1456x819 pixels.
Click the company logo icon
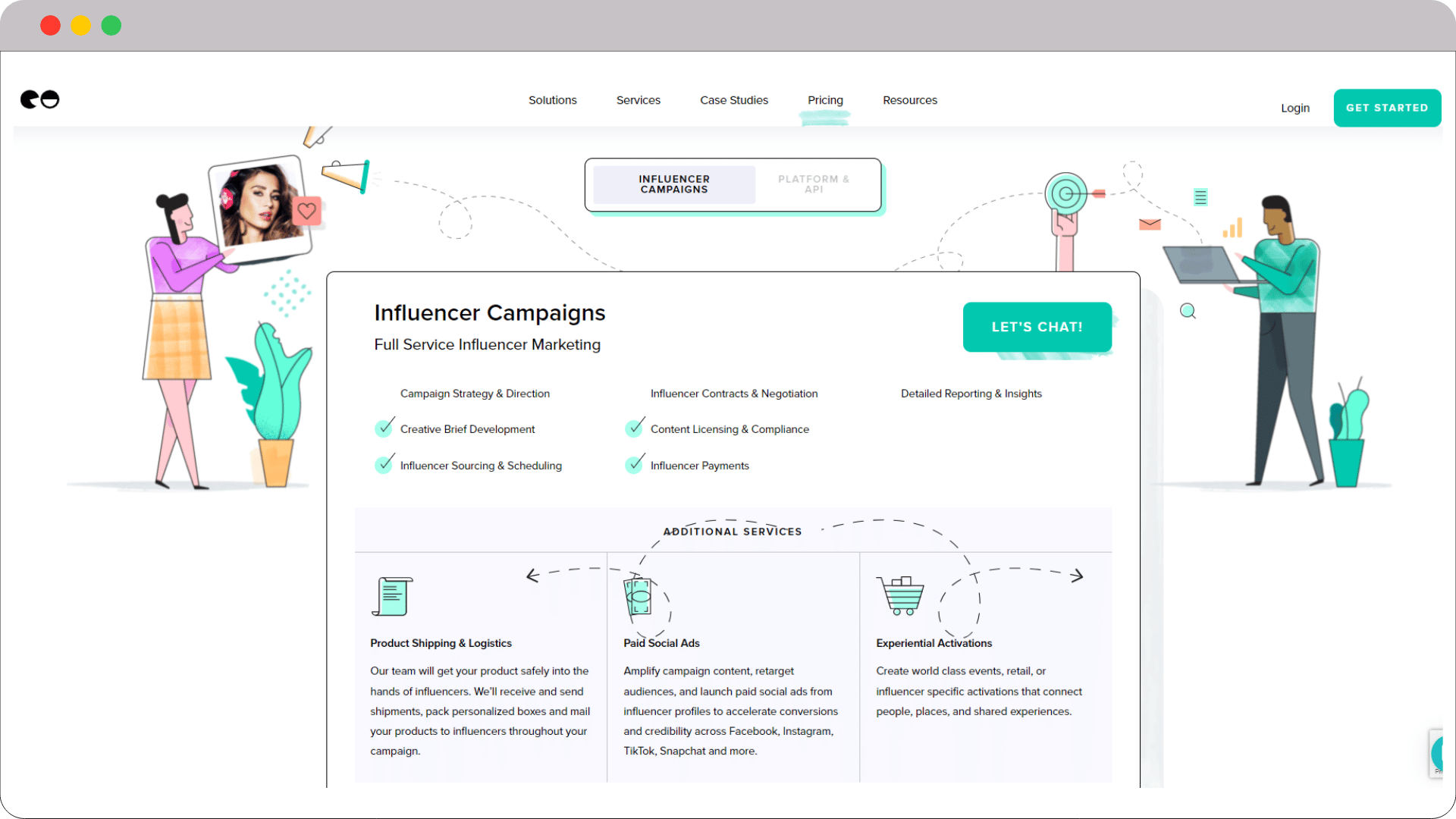point(40,99)
